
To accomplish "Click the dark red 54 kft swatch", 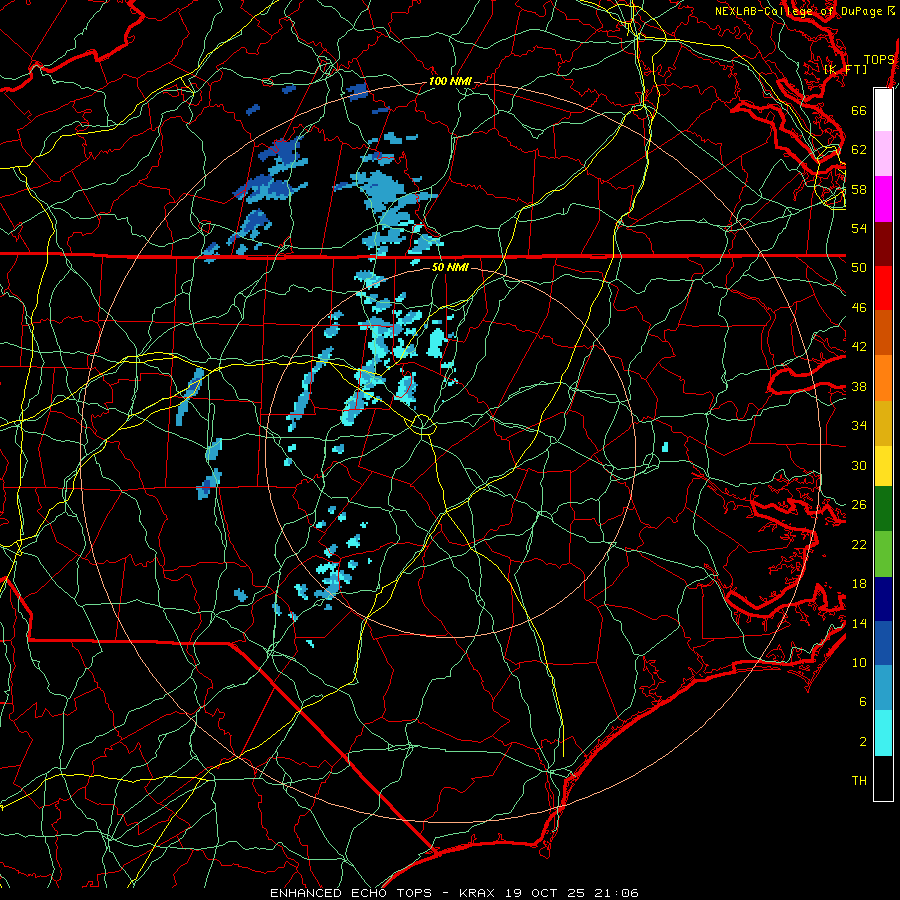I will tap(883, 244).
